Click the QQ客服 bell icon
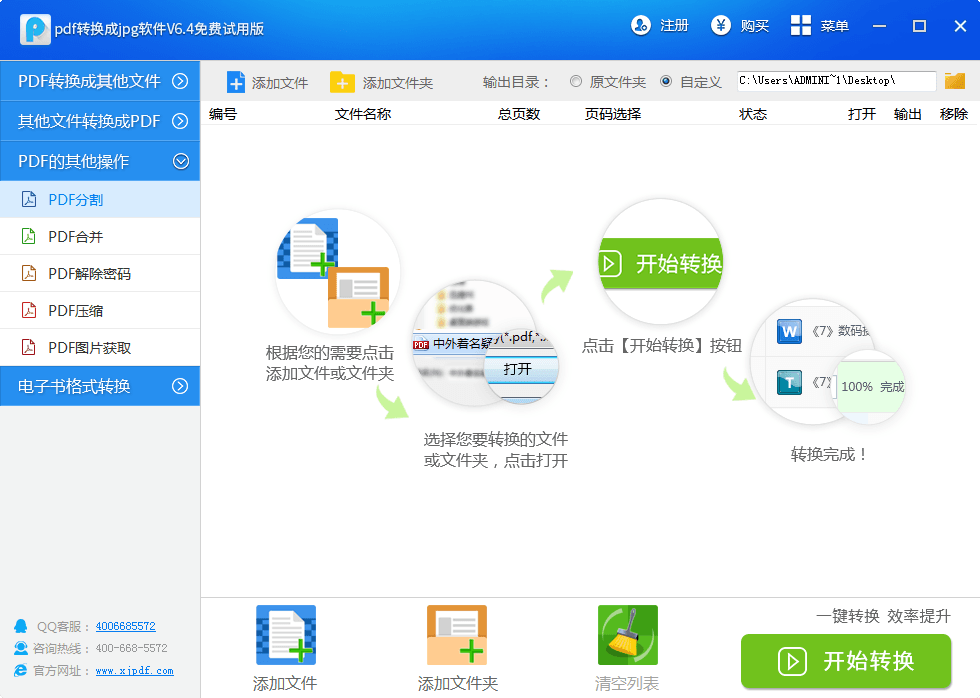The image size is (980, 698). point(21,626)
